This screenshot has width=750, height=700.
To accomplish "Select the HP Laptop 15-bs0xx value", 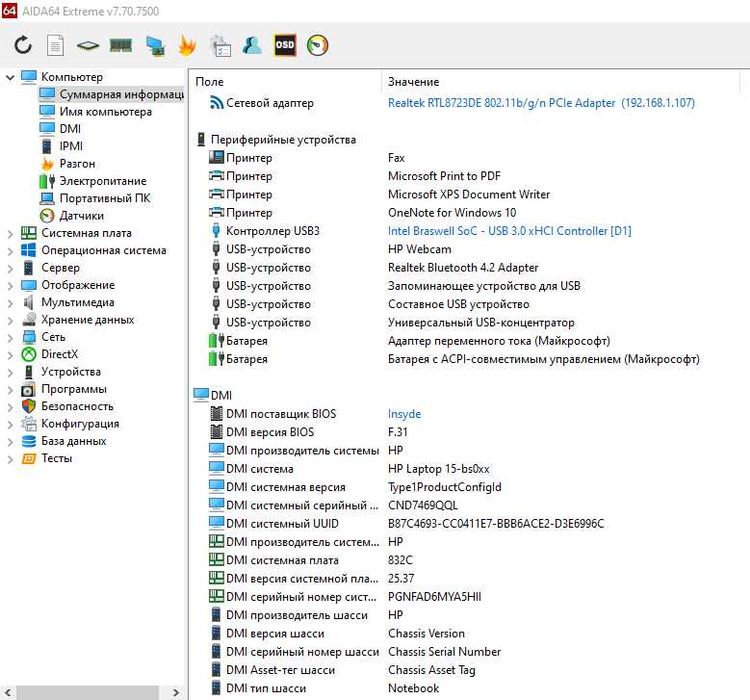I will [x=439, y=469].
